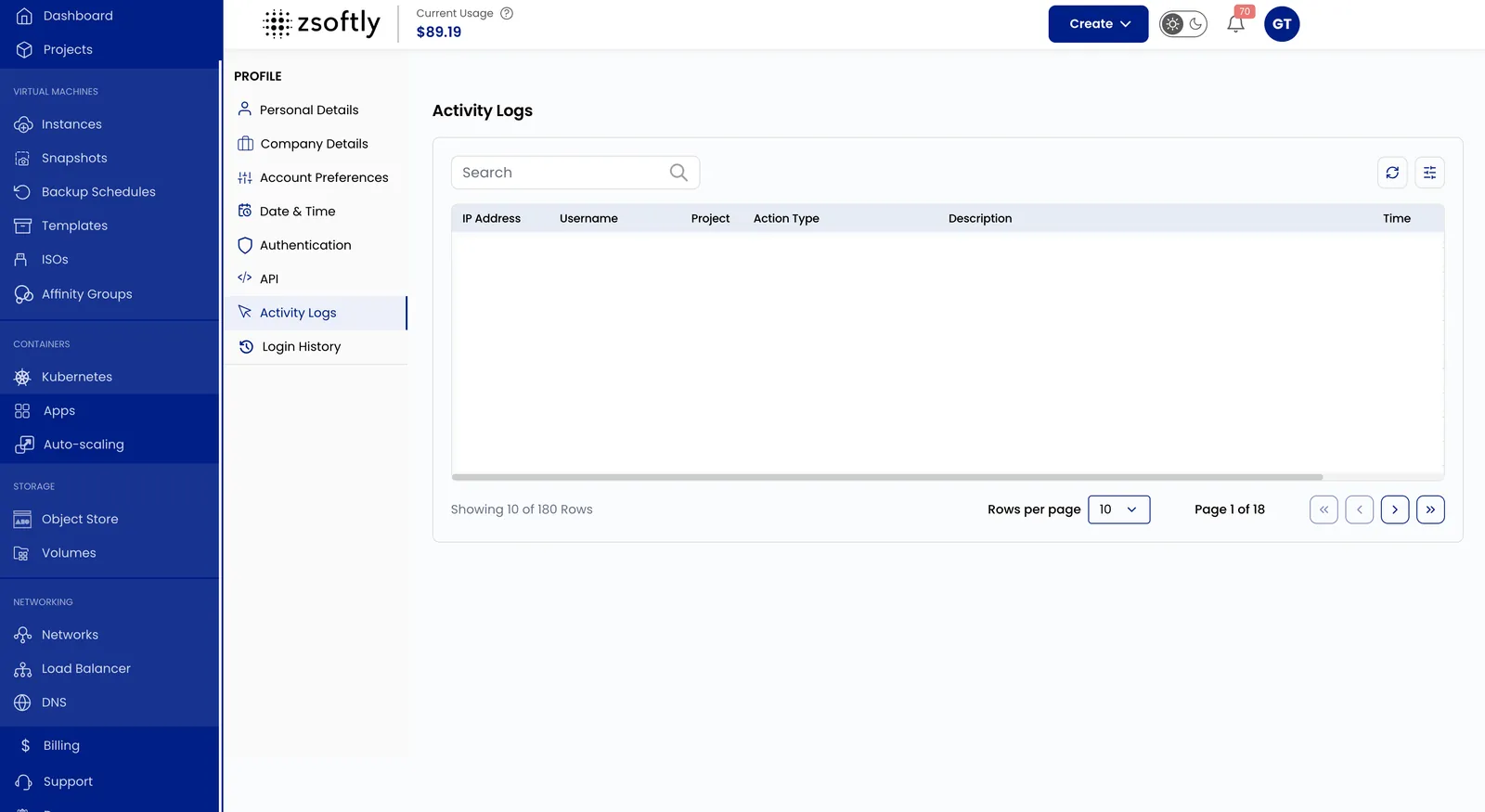Toggle light and dark theme switch

coord(1183,24)
